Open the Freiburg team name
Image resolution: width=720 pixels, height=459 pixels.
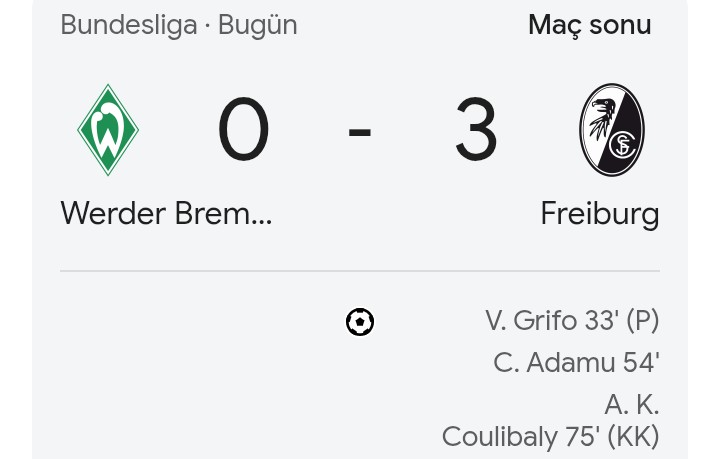pyautogui.click(x=599, y=213)
